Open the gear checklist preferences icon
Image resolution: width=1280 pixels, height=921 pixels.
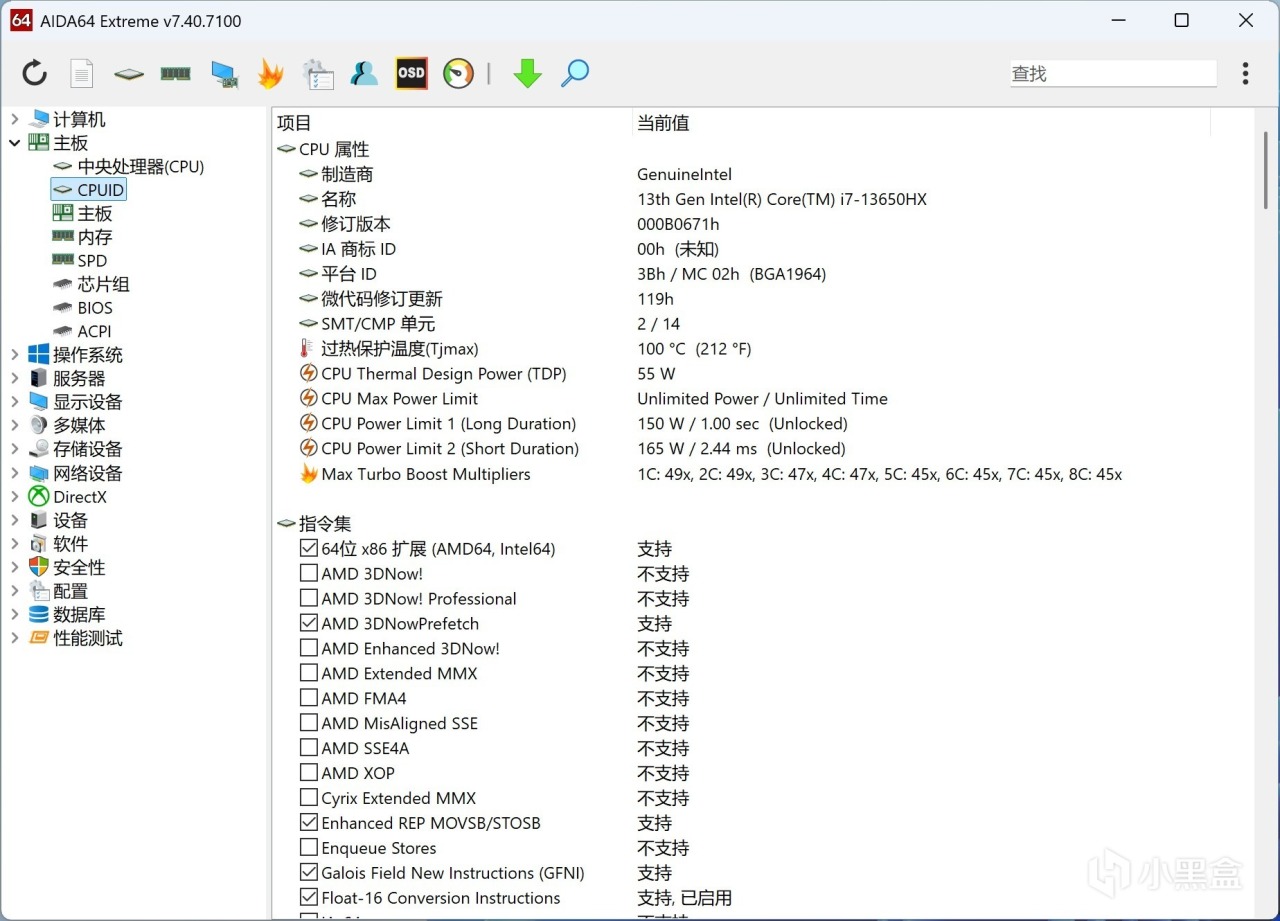coord(318,74)
